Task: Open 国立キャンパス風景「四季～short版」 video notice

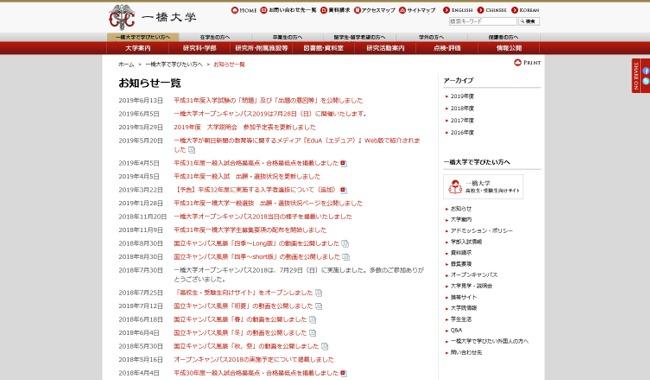Action: (257, 257)
